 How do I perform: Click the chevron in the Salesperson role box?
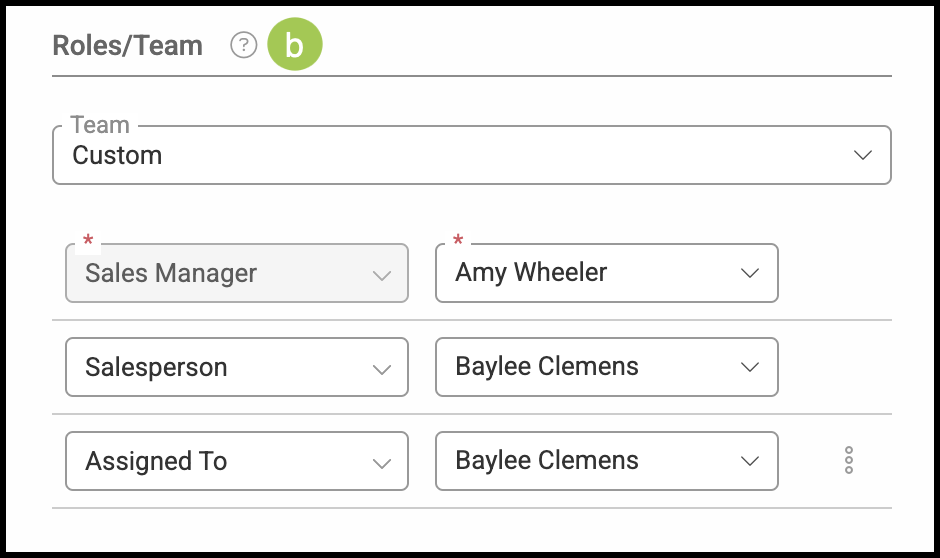pyautogui.click(x=381, y=368)
